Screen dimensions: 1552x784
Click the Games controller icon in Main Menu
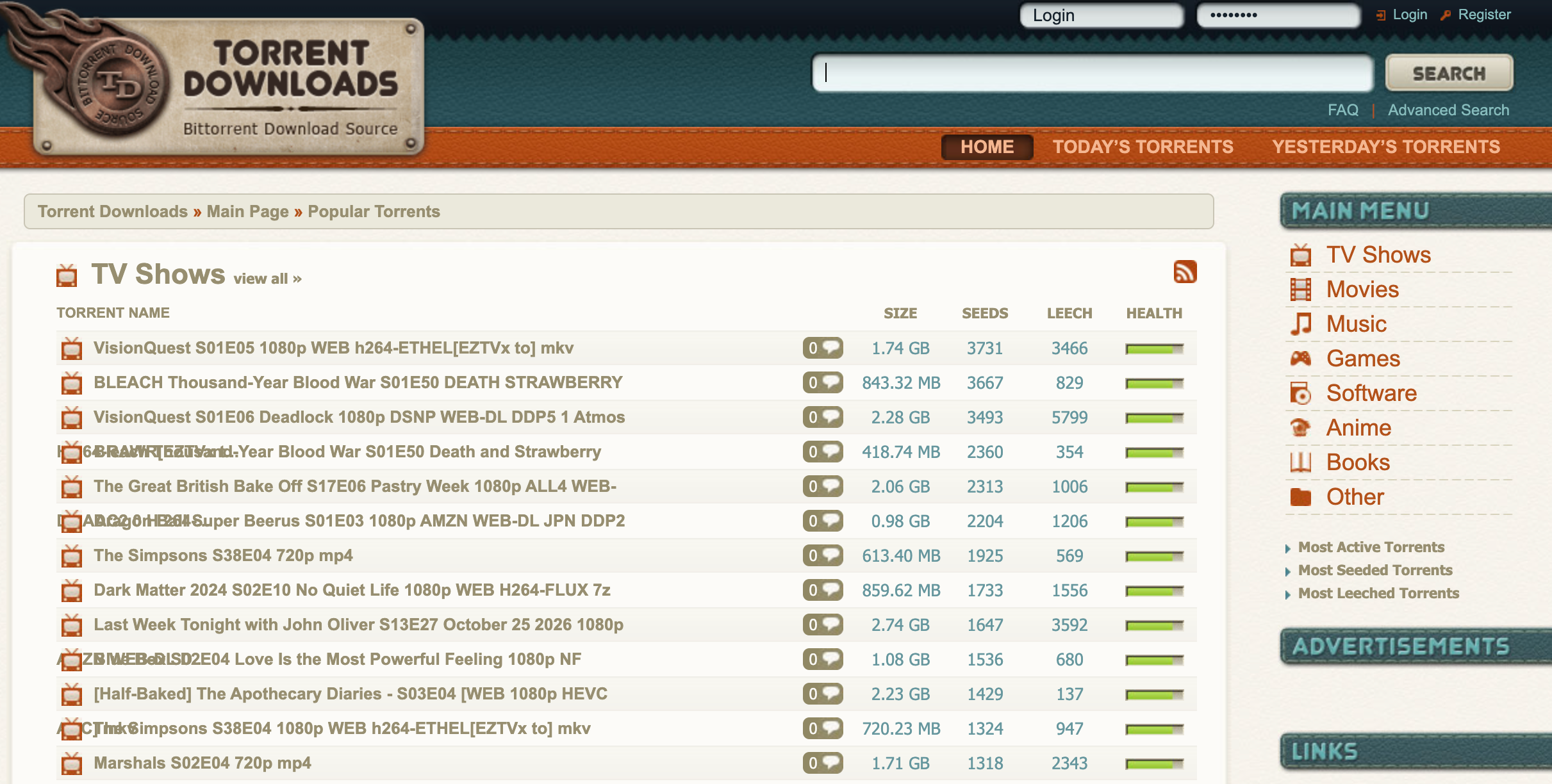pyautogui.click(x=1300, y=359)
